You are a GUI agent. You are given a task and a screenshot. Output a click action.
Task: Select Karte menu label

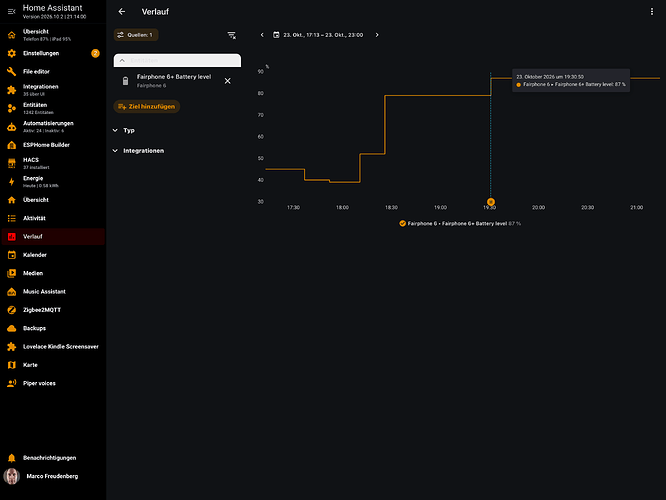click(30, 365)
